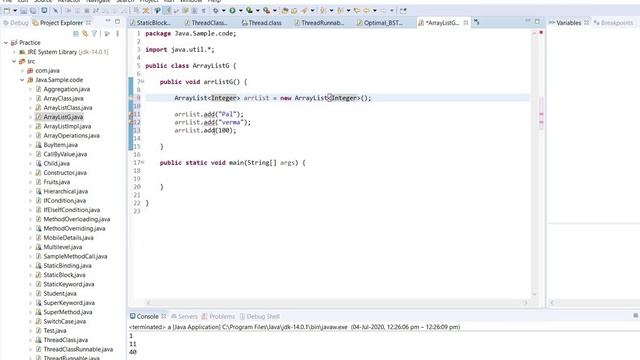Click the green Run toolbar icon
Image resolution: width=640 pixels, height=360 pixels.
click(232, 11)
